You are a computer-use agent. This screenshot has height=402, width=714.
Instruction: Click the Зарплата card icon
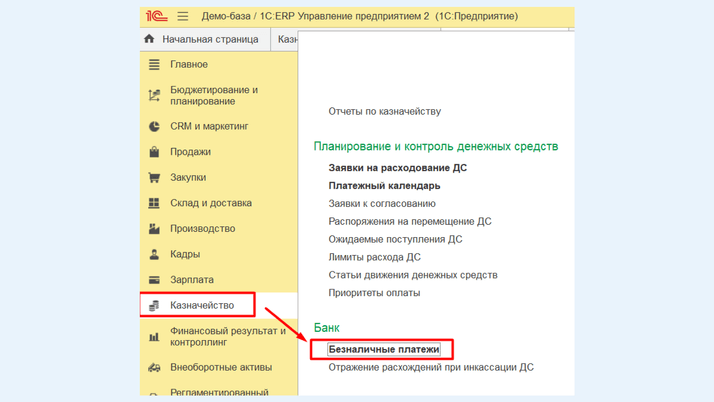154,280
